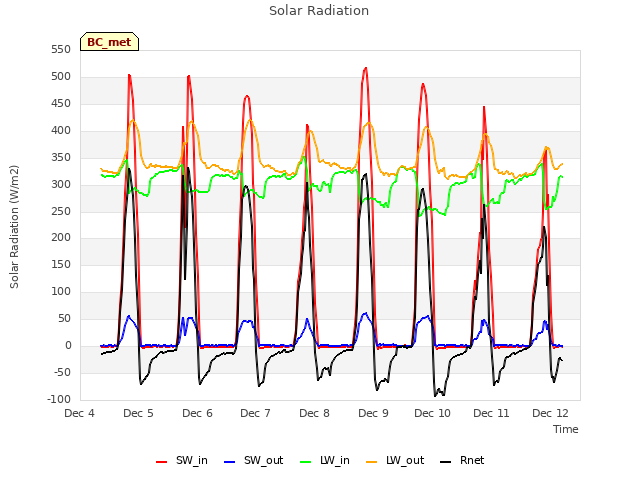Image resolution: width=640 pixels, height=480 pixels.
Task: Click the 450 y-axis tick label
Action: click(61, 104)
